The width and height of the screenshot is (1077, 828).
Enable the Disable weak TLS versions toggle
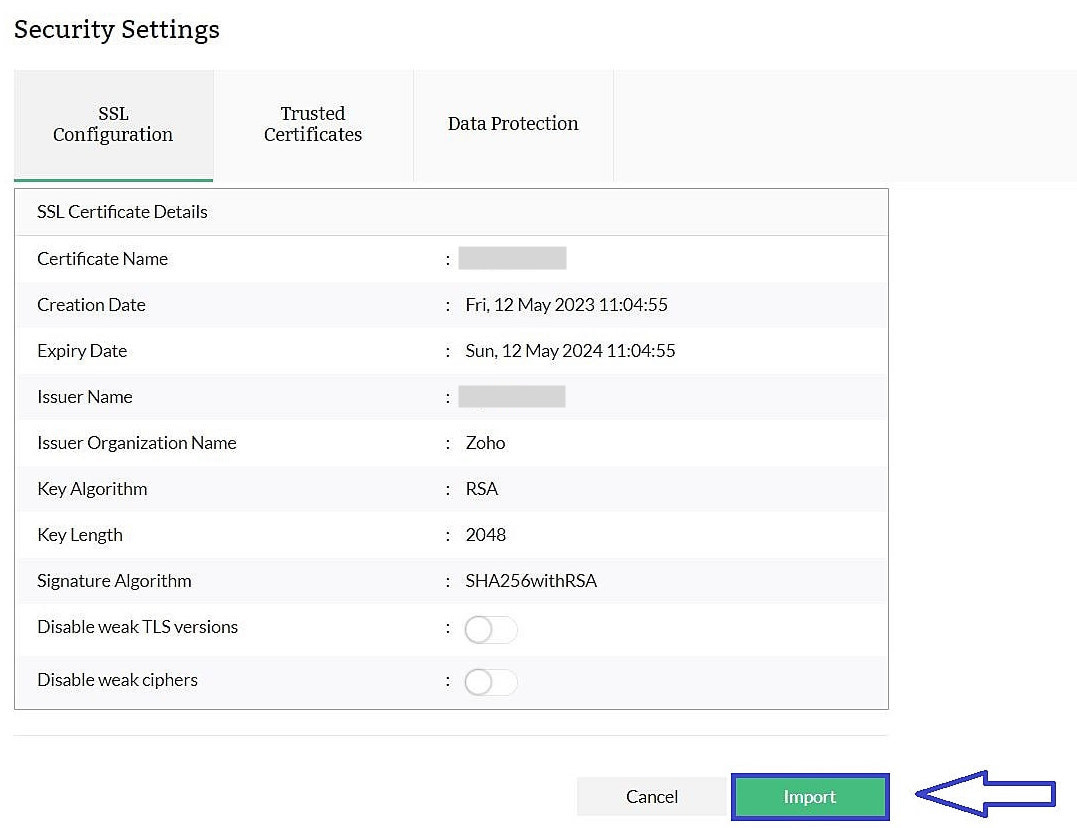coord(490,629)
